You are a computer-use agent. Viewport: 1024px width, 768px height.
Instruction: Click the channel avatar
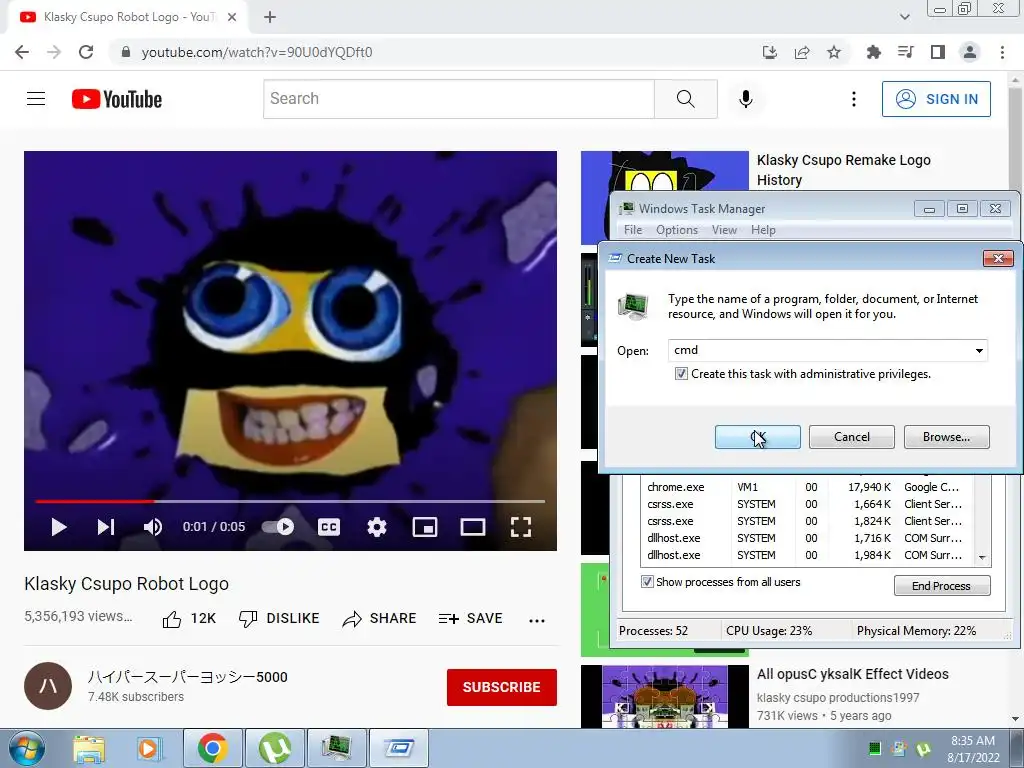48,686
